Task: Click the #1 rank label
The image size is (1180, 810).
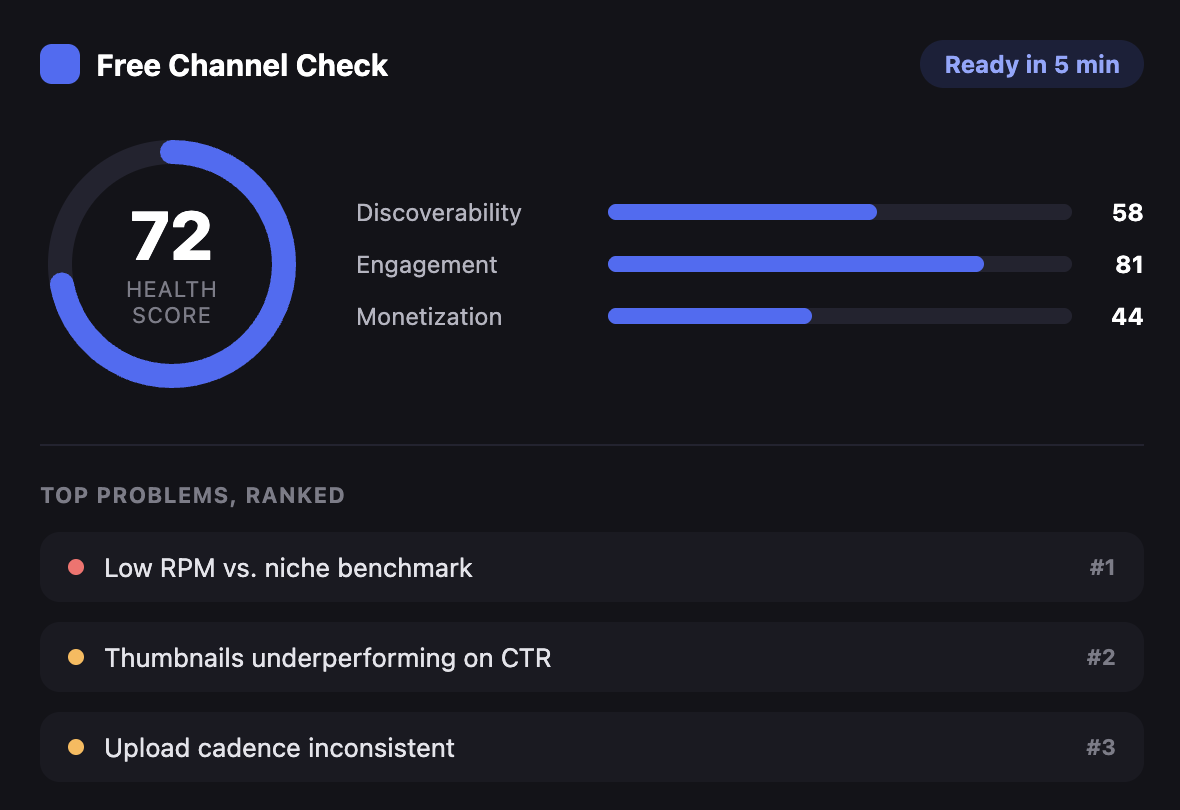Action: (1102, 567)
